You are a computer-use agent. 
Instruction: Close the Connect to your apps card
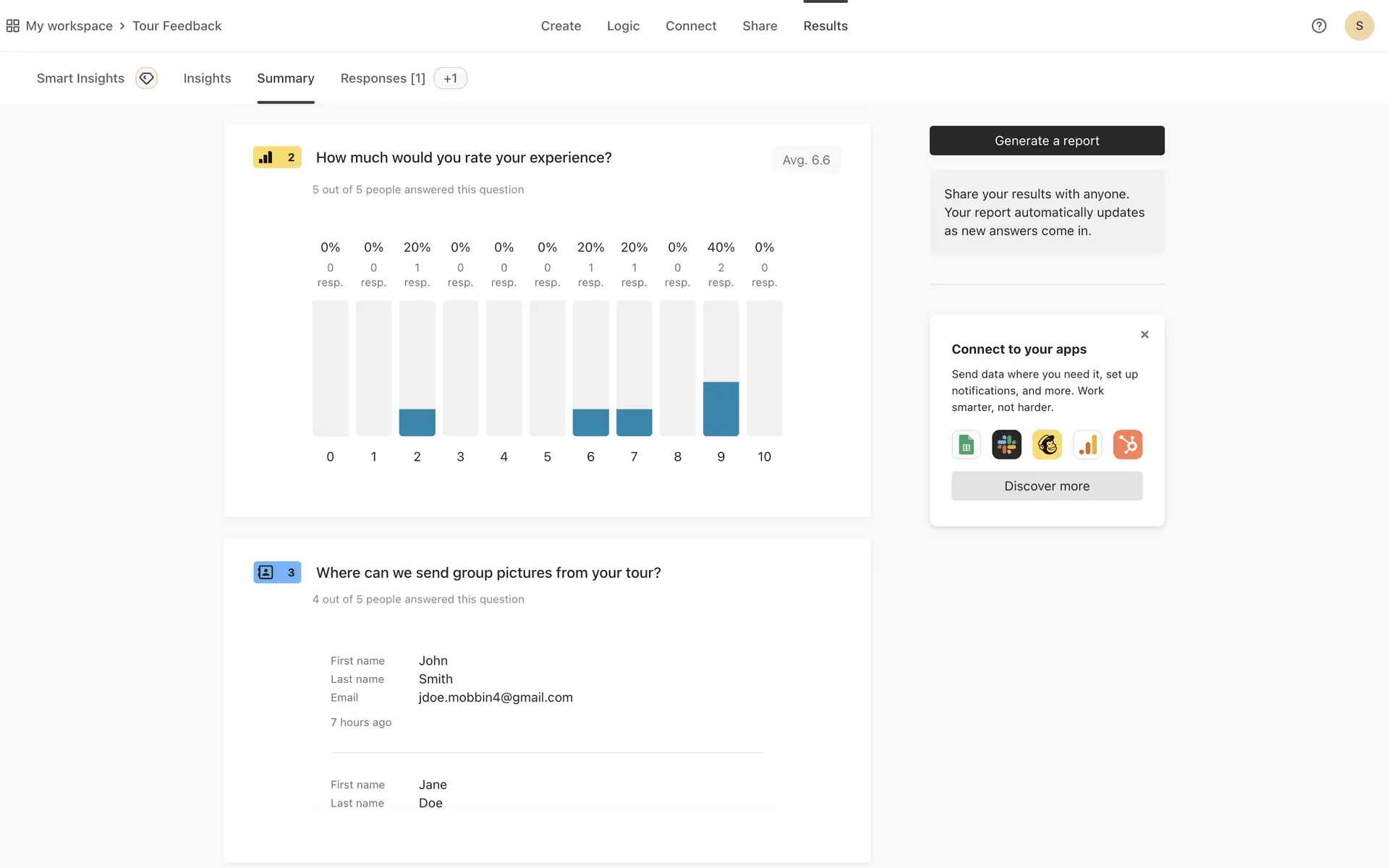tap(1144, 334)
